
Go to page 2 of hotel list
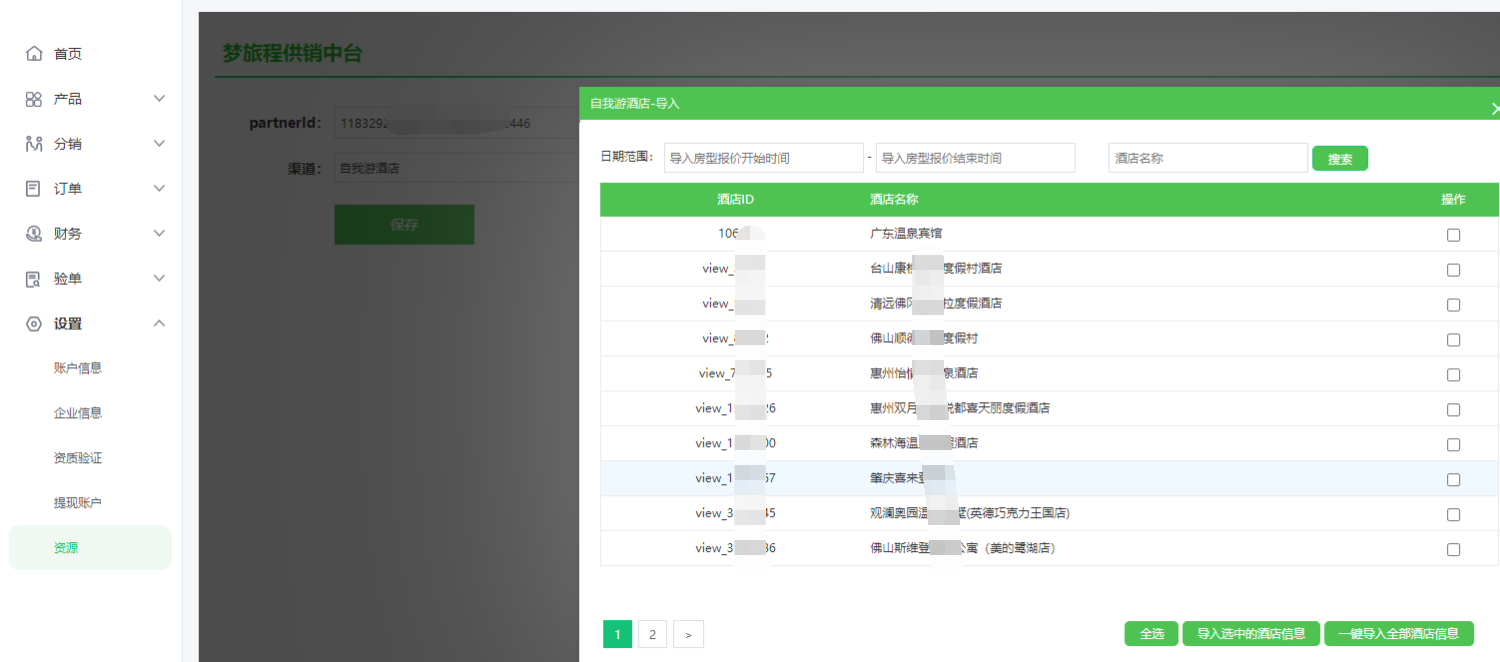pos(652,634)
